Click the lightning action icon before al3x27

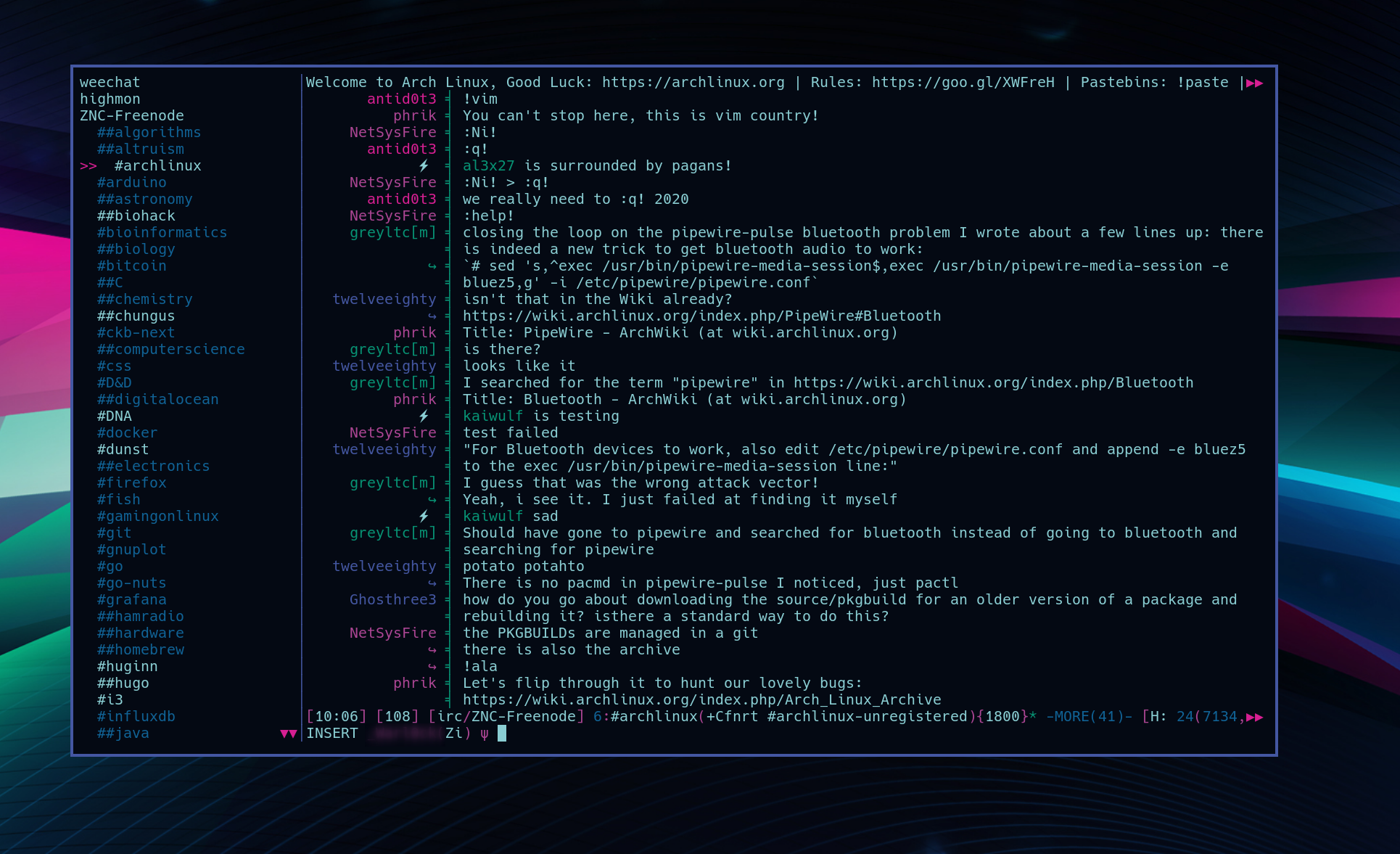(x=424, y=166)
